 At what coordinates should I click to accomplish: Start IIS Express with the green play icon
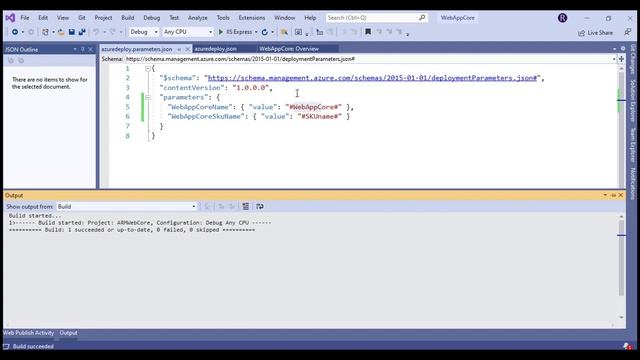tap(221, 32)
